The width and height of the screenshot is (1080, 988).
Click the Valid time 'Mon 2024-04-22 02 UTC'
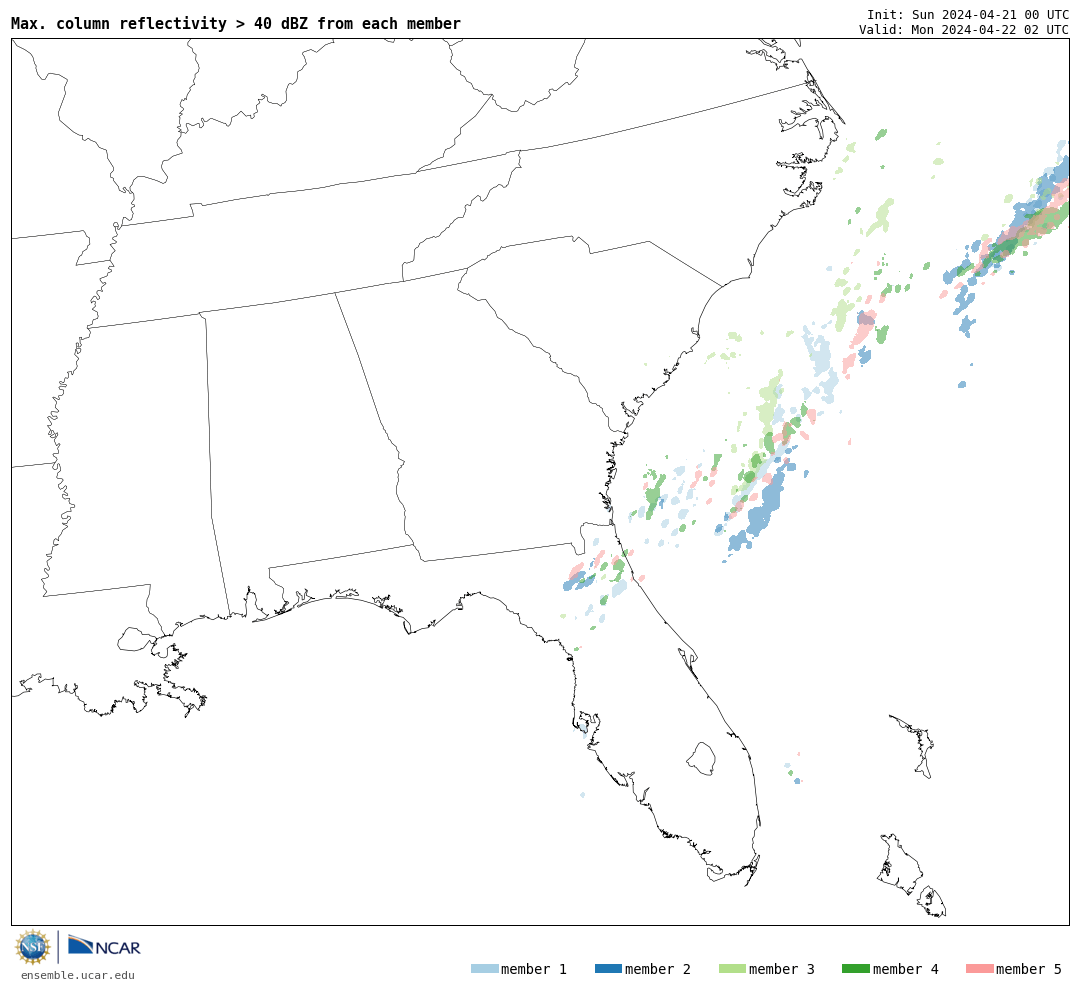(990, 30)
